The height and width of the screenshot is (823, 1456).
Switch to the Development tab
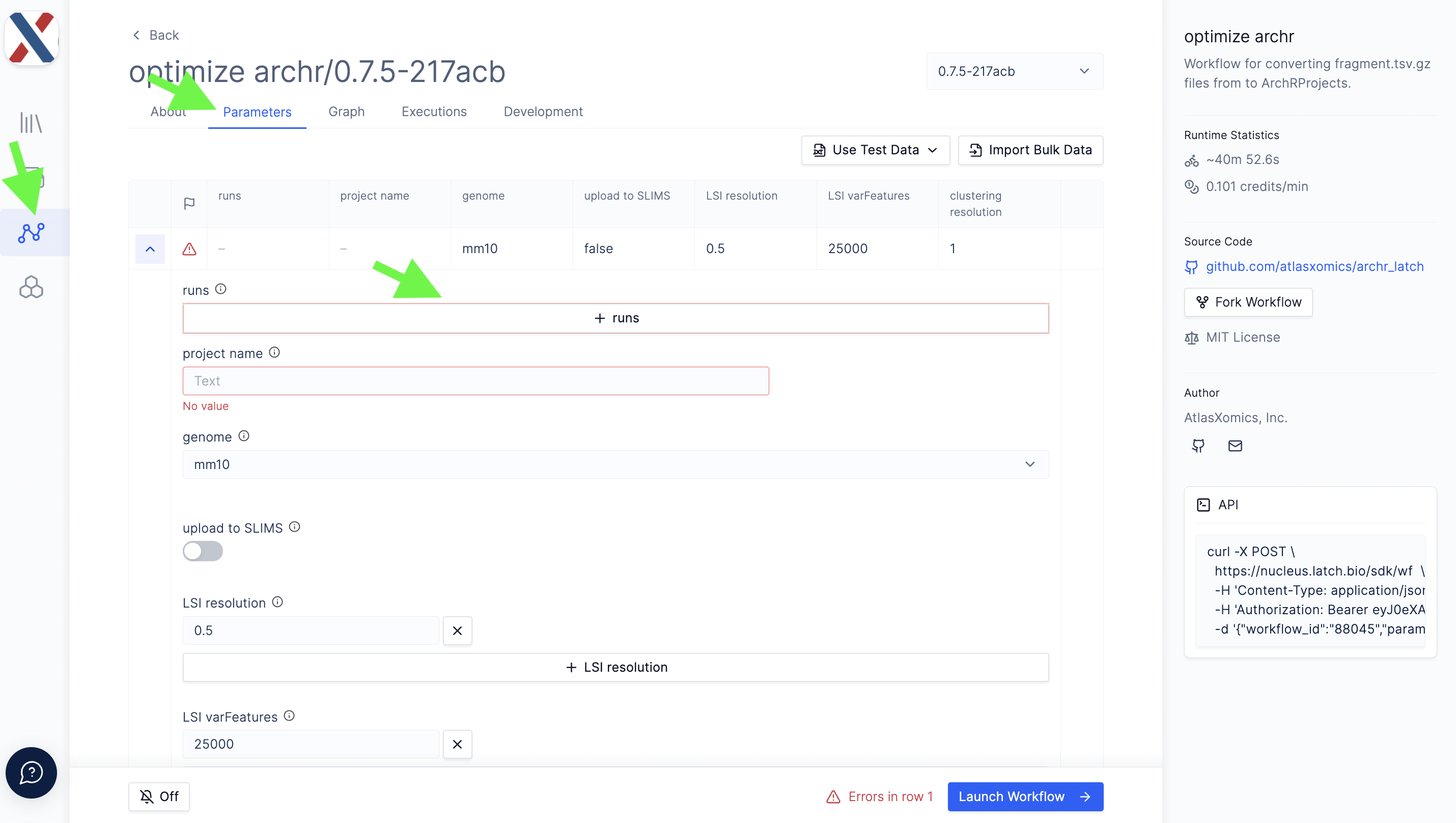point(543,112)
